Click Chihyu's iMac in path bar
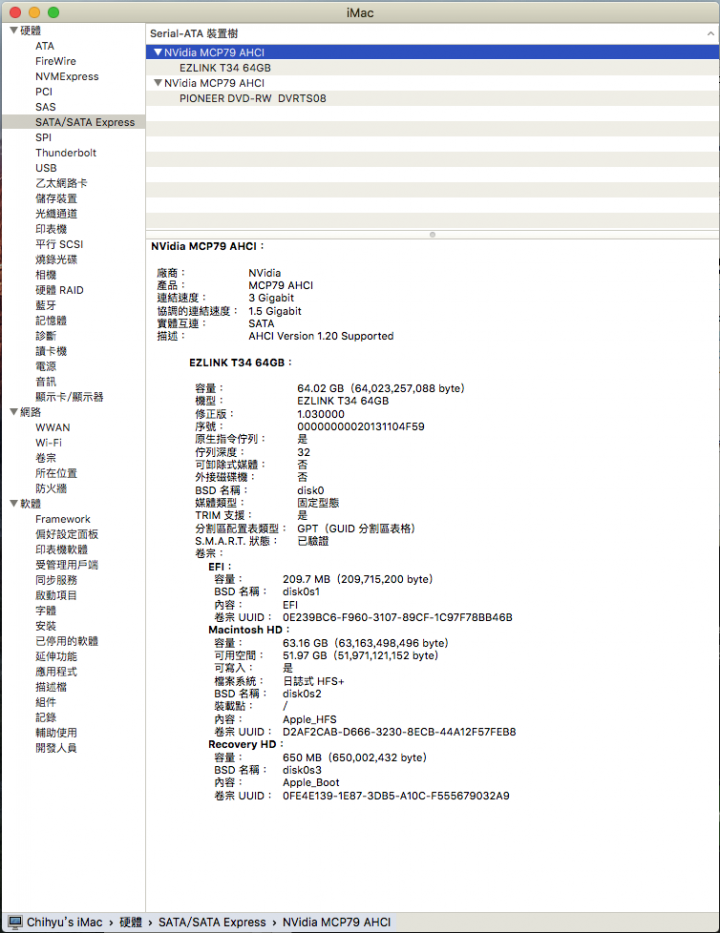The image size is (720, 933). [x=64, y=922]
